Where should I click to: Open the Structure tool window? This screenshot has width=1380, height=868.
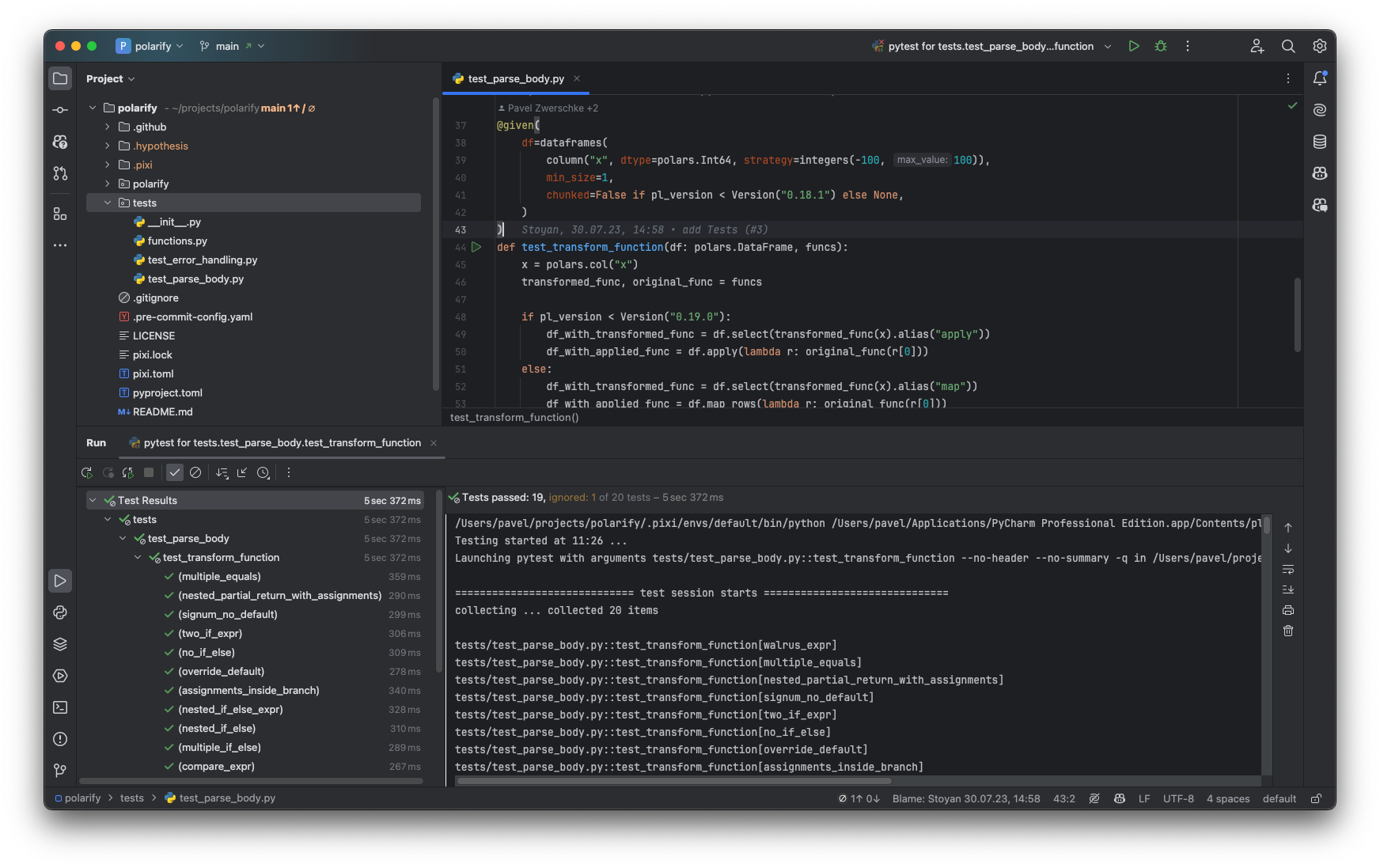60,214
